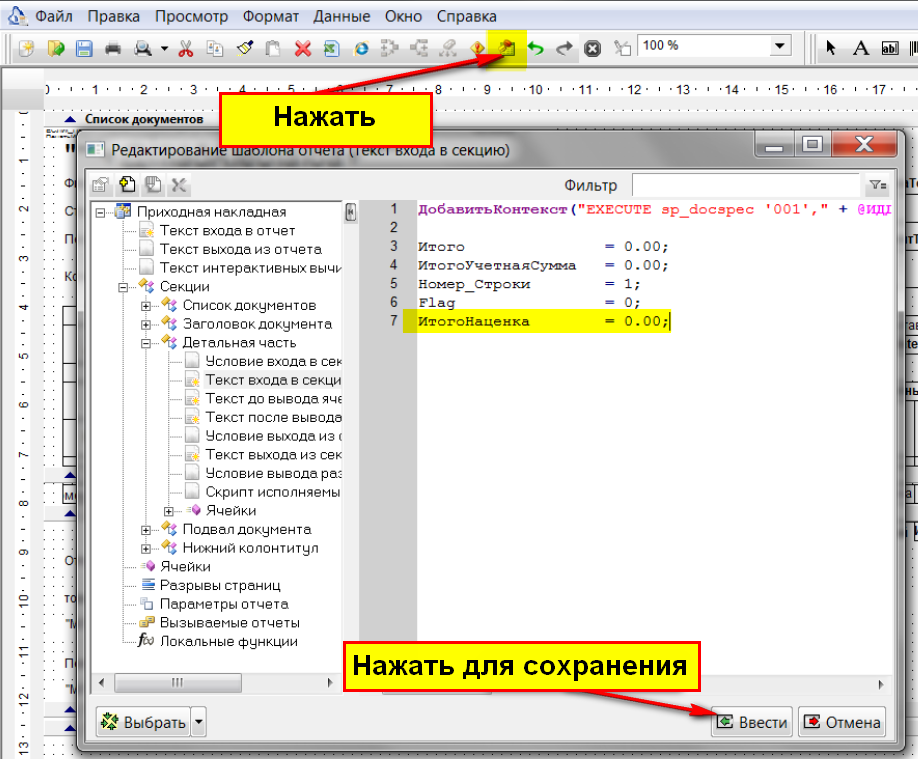Image resolution: width=918 pixels, height=759 pixels.
Task: Click the grayed delete X icon in the dialog toolbar
Action: click(179, 185)
